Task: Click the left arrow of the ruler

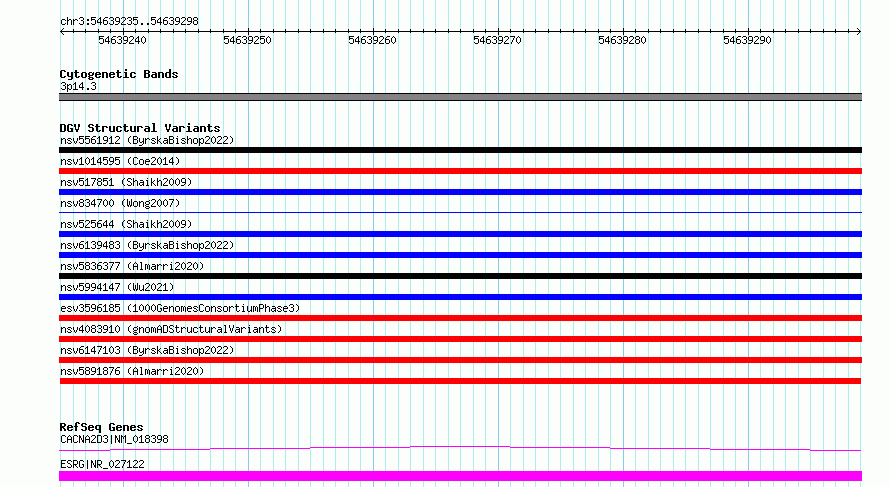Action: click(x=62, y=32)
